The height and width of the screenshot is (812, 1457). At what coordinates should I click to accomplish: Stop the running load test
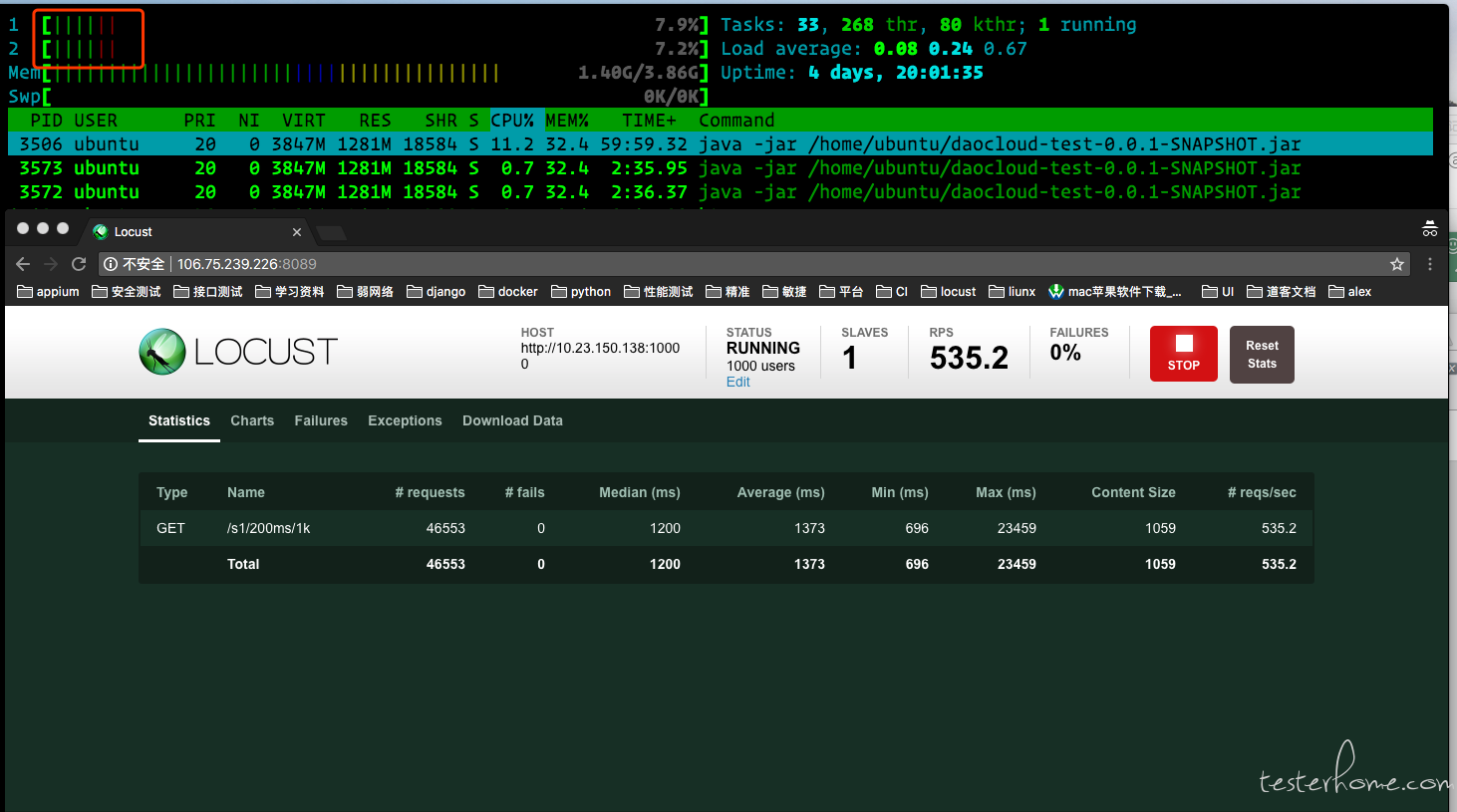click(x=1184, y=354)
